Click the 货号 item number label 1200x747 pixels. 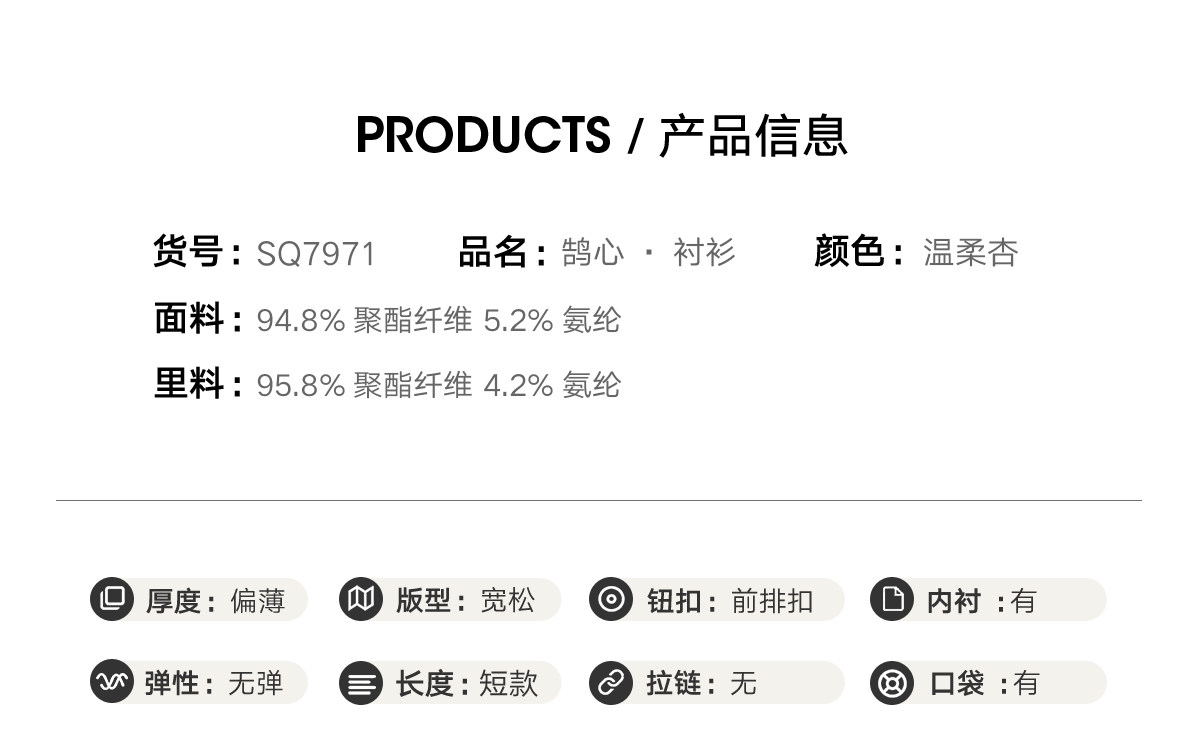pyautogui.click(x=187, y=252)
